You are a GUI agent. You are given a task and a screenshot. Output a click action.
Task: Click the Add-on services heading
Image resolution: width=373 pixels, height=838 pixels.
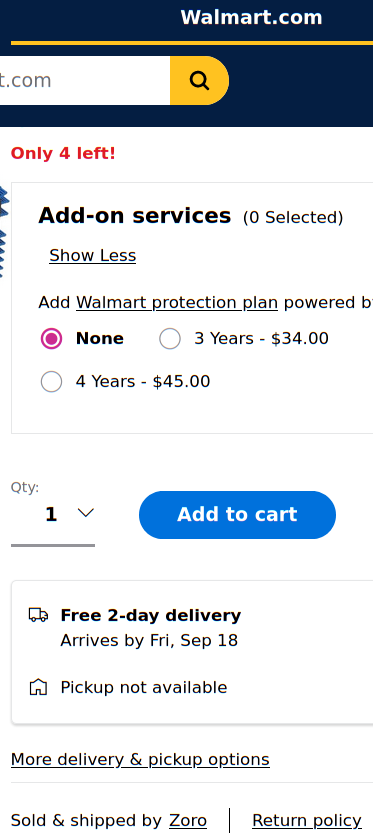click(135, 216)
